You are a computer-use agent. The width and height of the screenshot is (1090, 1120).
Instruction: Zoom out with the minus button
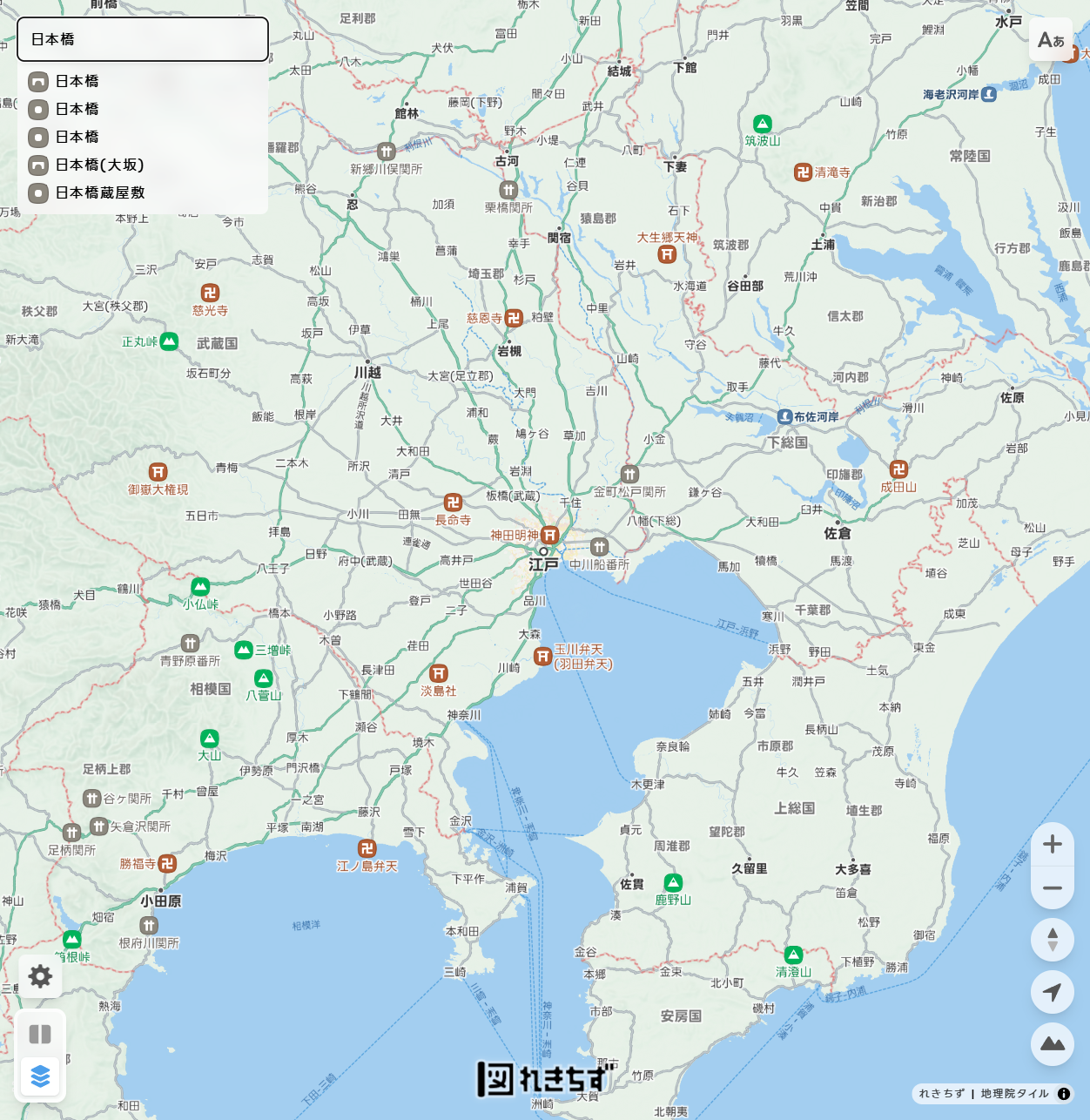(1052, 888)
